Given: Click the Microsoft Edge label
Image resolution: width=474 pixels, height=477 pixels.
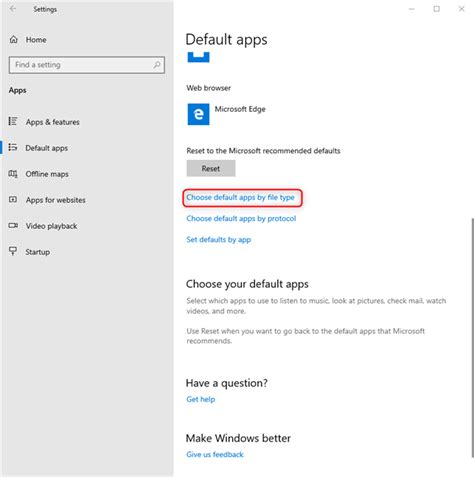Looking at the screenshot, I should pos(240,109).
